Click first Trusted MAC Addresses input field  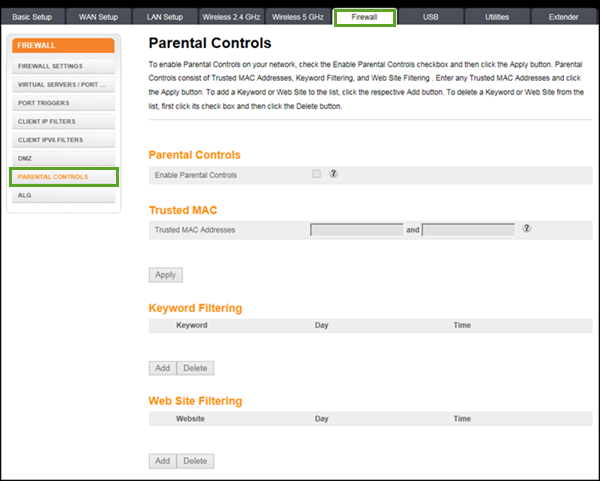pyautogui.click(x=356, y=230)
